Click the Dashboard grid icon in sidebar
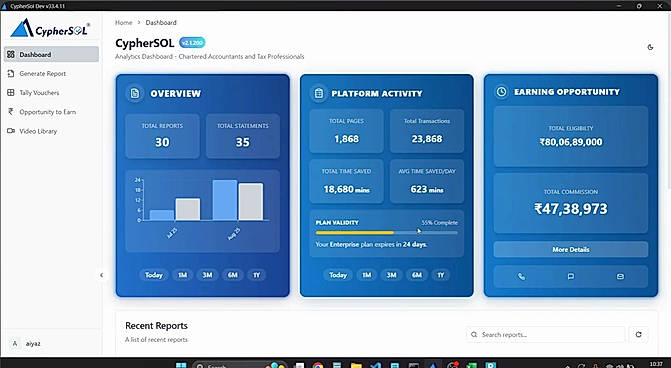Screen dimensions: 671x368 click(11, 54)
